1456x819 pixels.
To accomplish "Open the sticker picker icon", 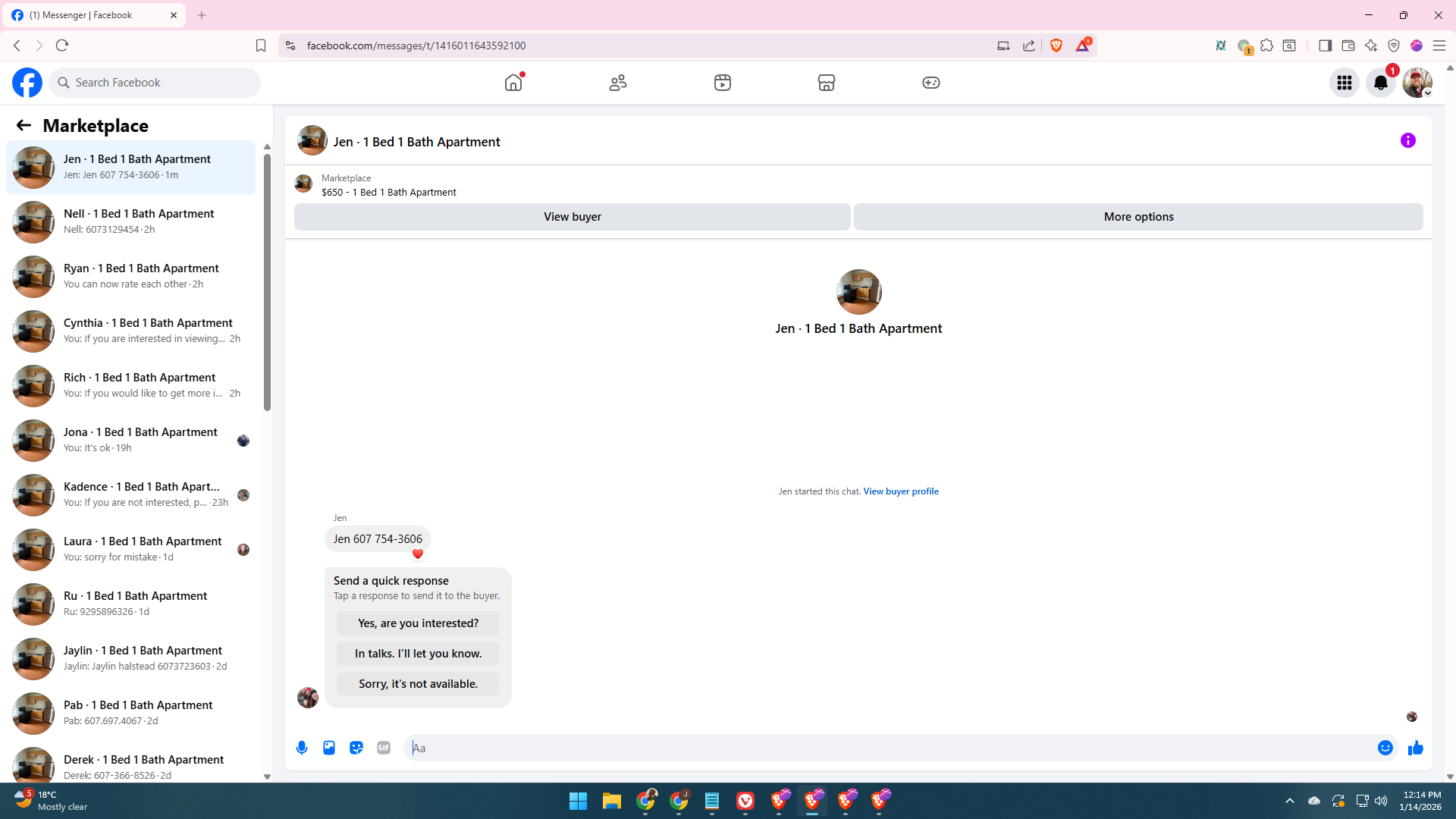I will (356, 748).
